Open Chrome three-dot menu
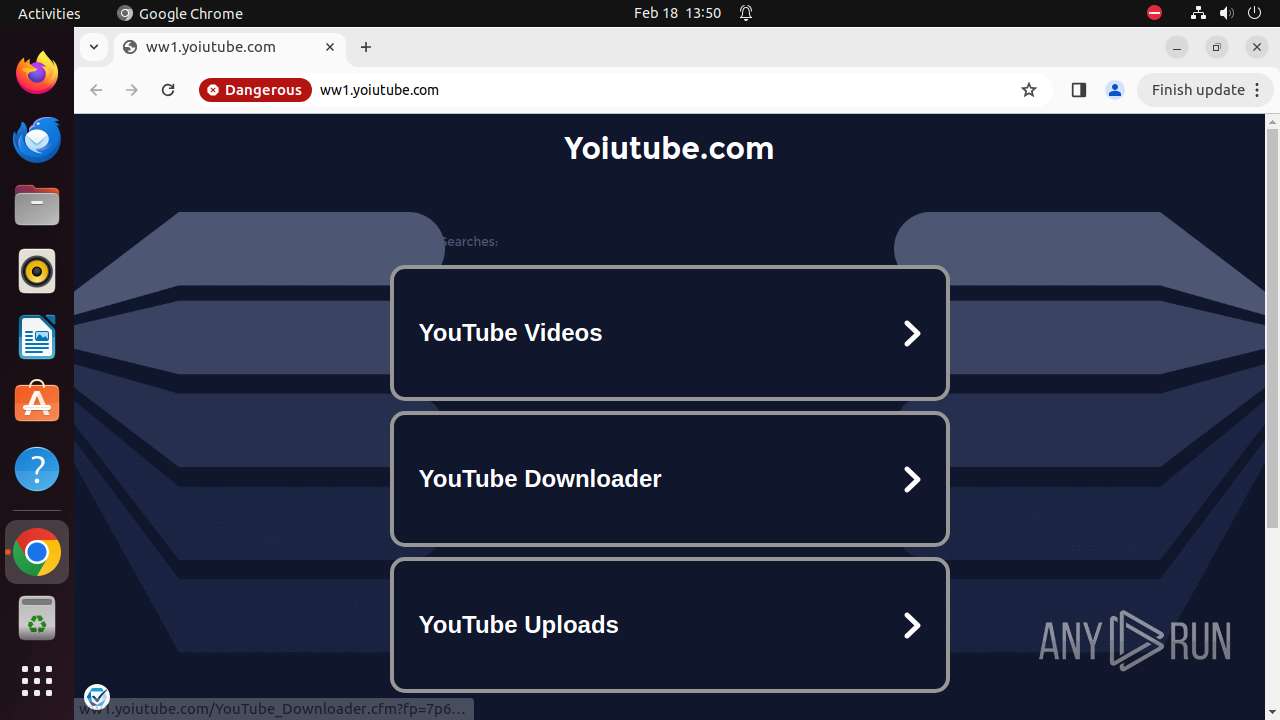The image size is (1280, 720). tap(1259, 90)
